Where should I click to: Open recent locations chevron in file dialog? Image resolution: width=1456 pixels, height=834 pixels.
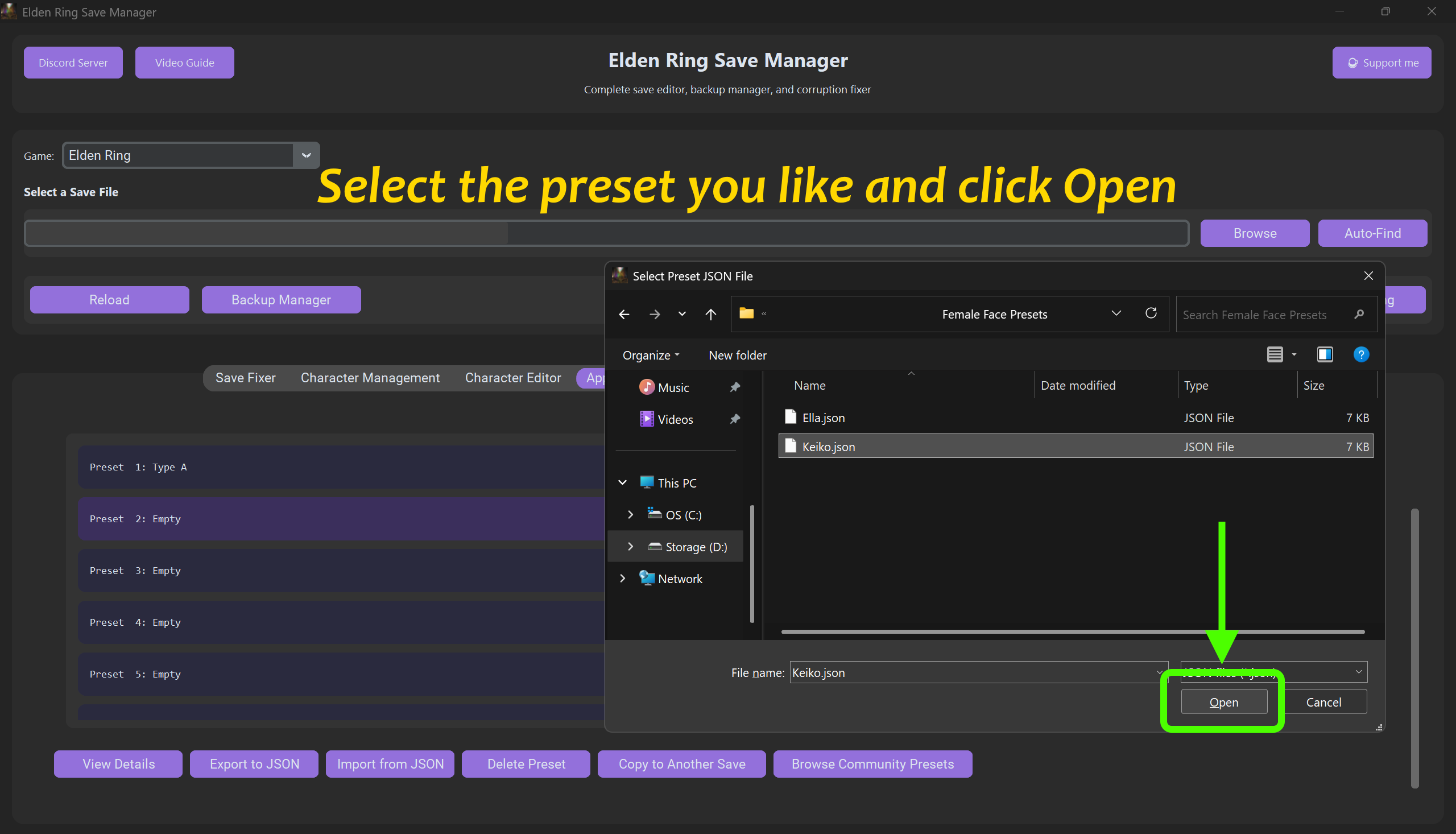[682, 314]
